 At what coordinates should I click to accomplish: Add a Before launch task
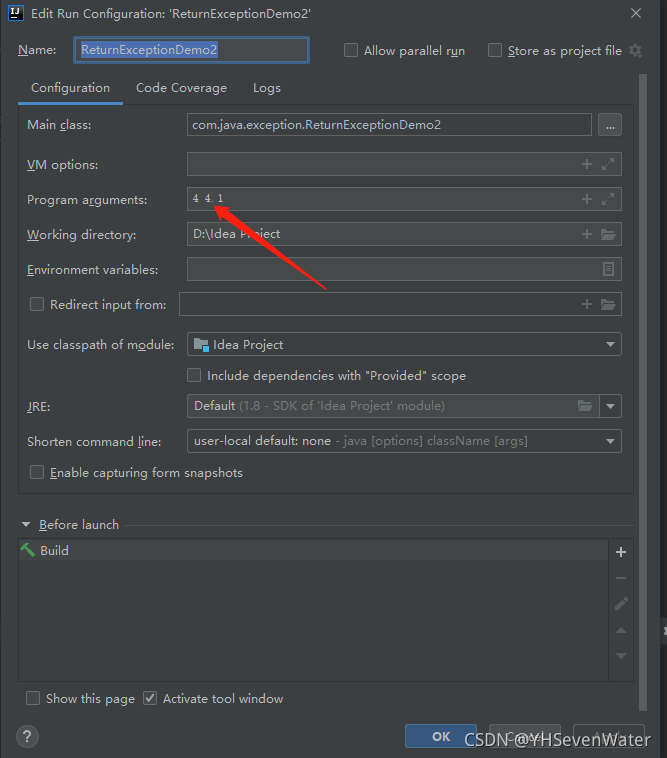621,552
